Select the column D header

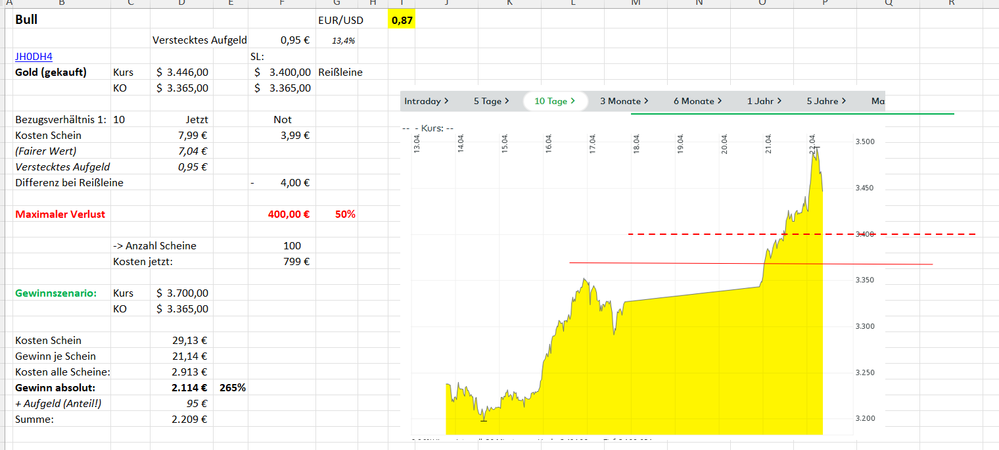[181, 4]
